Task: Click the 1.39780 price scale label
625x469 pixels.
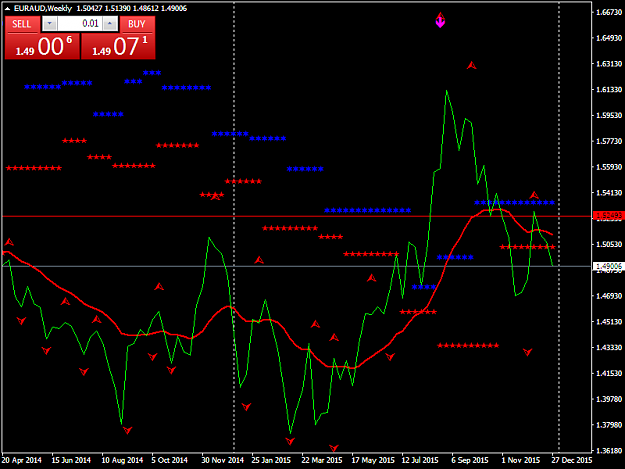Action: pos(609,399)
